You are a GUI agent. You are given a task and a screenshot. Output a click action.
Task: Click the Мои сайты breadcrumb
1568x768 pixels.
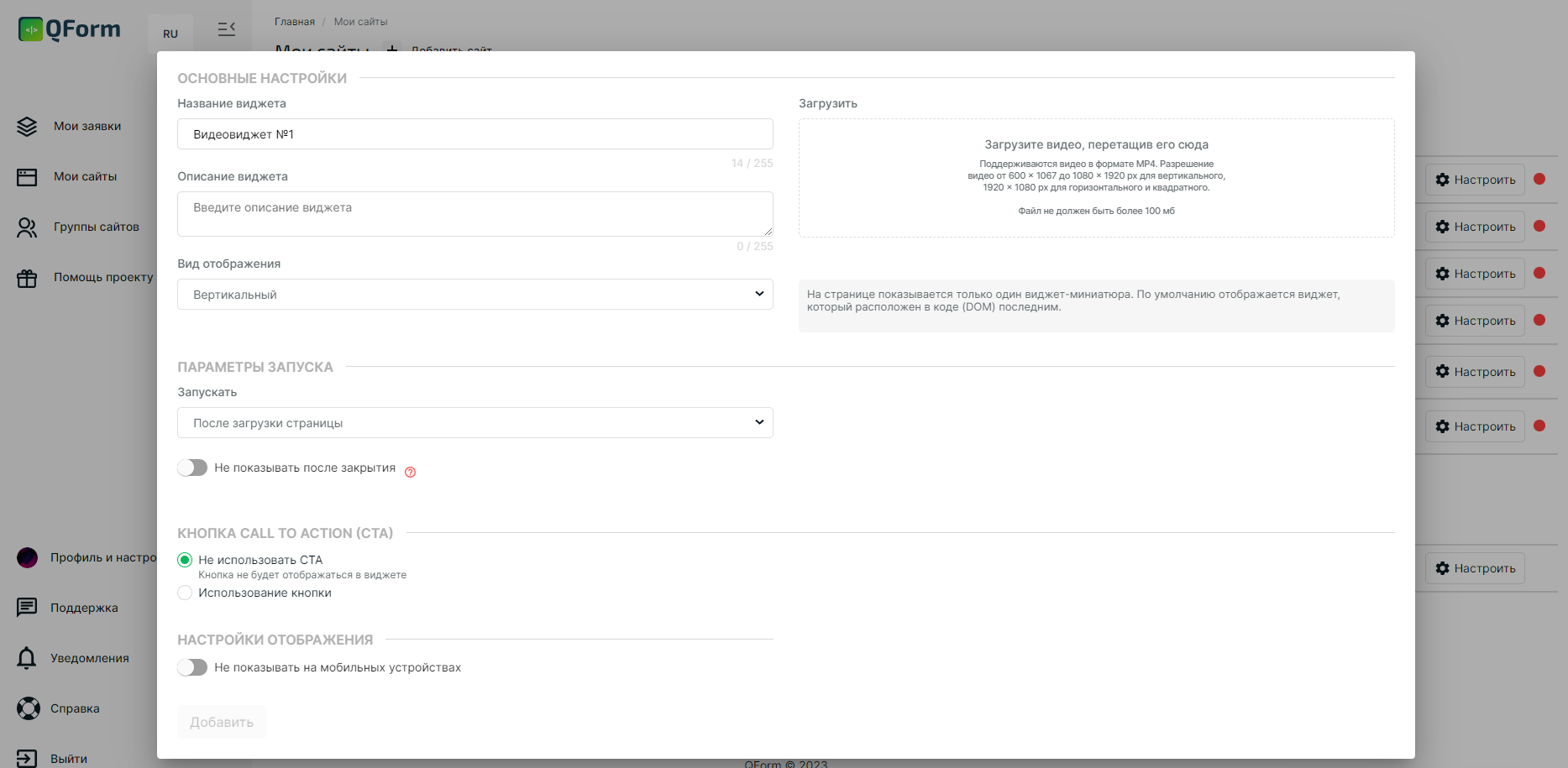(x=361, y=22)
